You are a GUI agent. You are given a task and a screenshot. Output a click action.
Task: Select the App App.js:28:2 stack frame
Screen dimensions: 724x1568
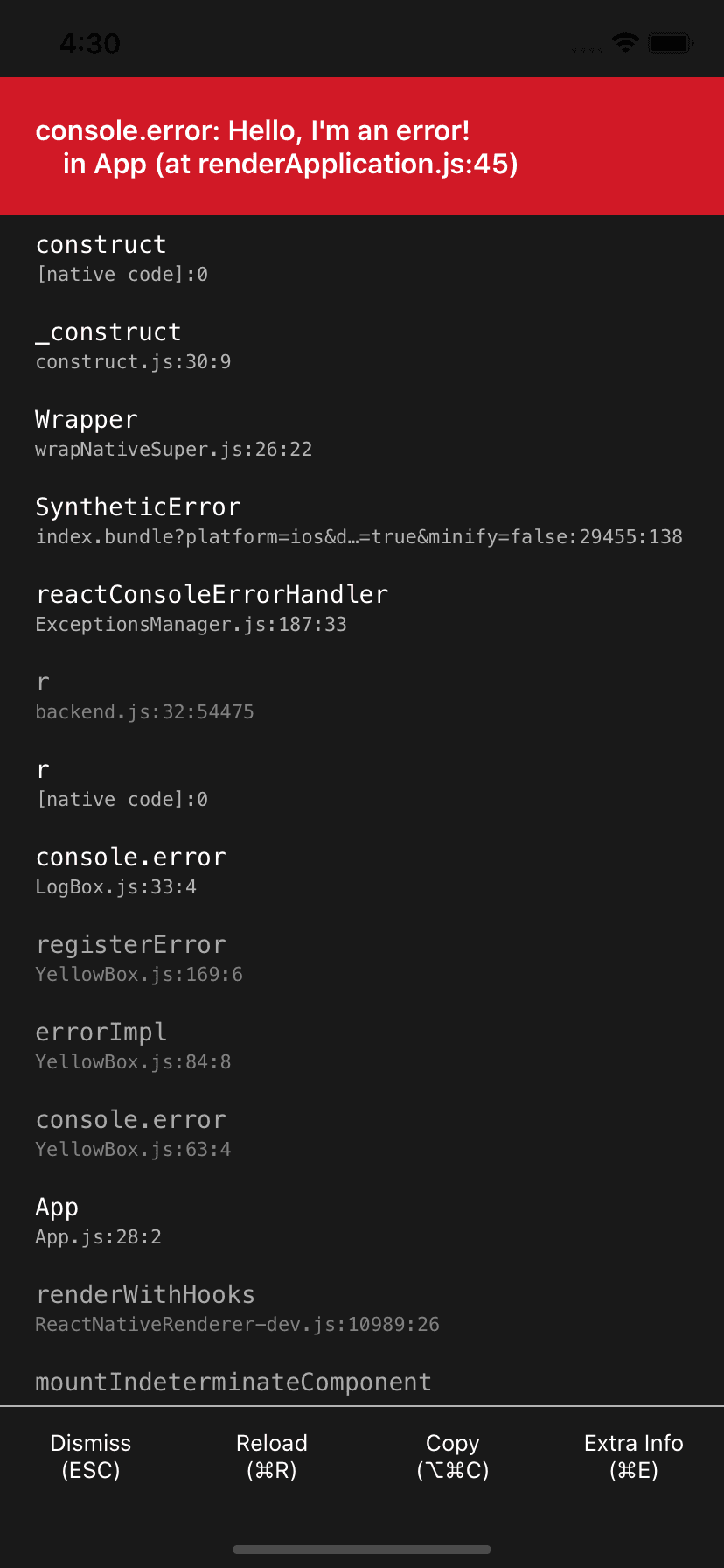pyautogui.click(x=362, y=1221)
